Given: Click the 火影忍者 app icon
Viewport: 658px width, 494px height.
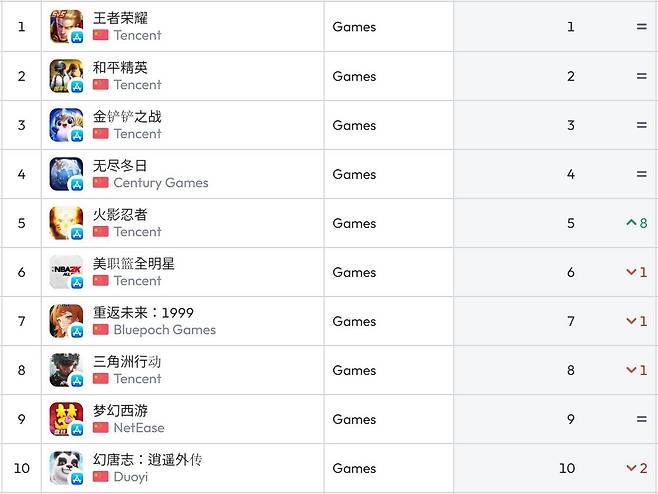Looking at the screenshot, I should (66, 223).
